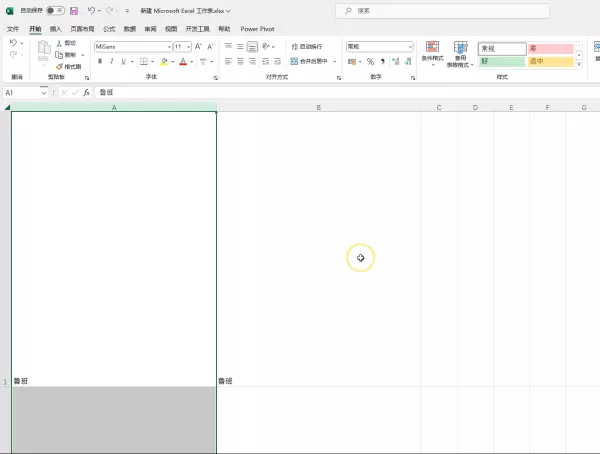600x454 pixels.
Task: Select the Format Painter brush
Action: 69,67
